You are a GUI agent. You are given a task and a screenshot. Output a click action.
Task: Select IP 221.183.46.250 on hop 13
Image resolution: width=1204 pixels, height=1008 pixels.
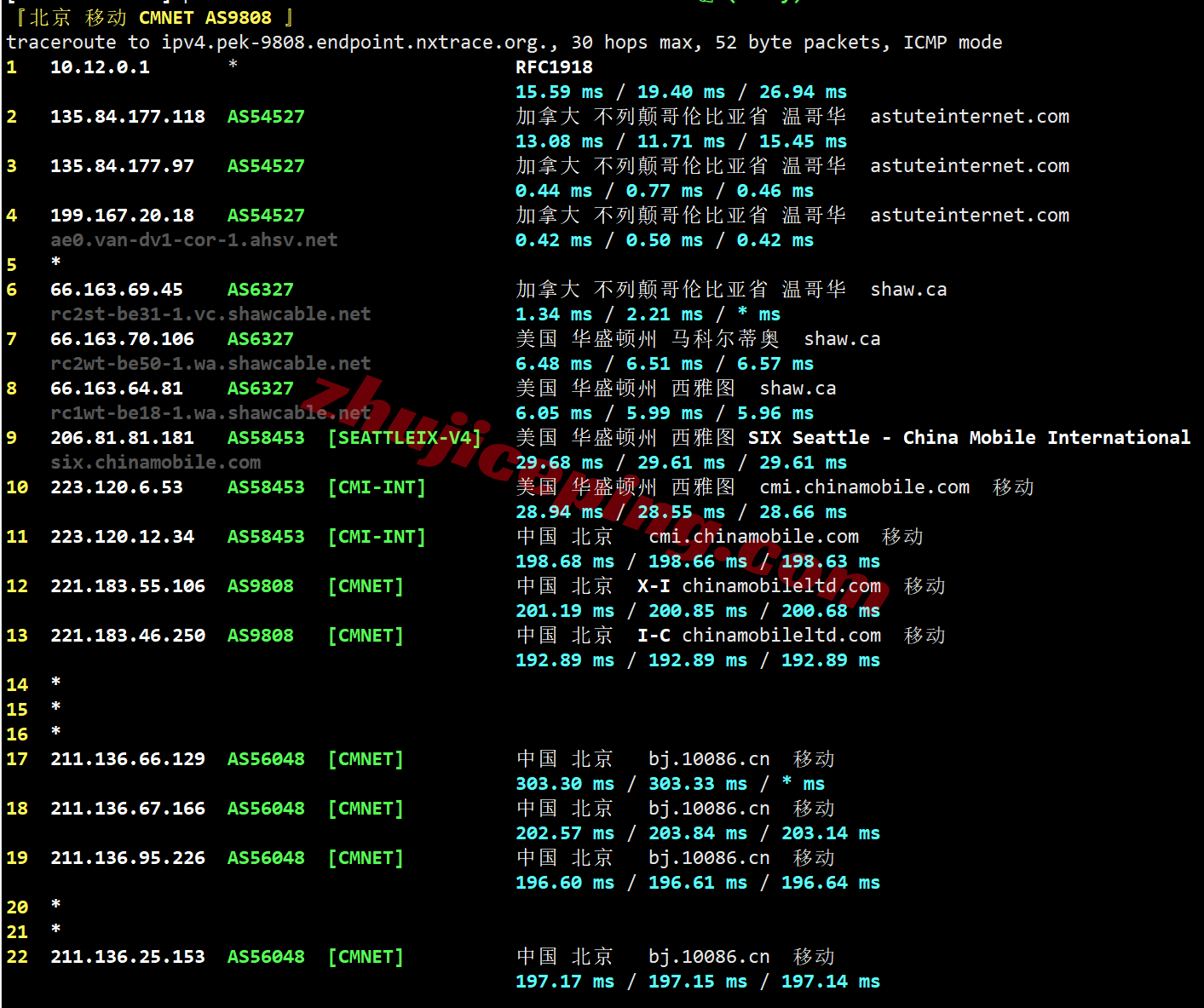pos(128,636)
